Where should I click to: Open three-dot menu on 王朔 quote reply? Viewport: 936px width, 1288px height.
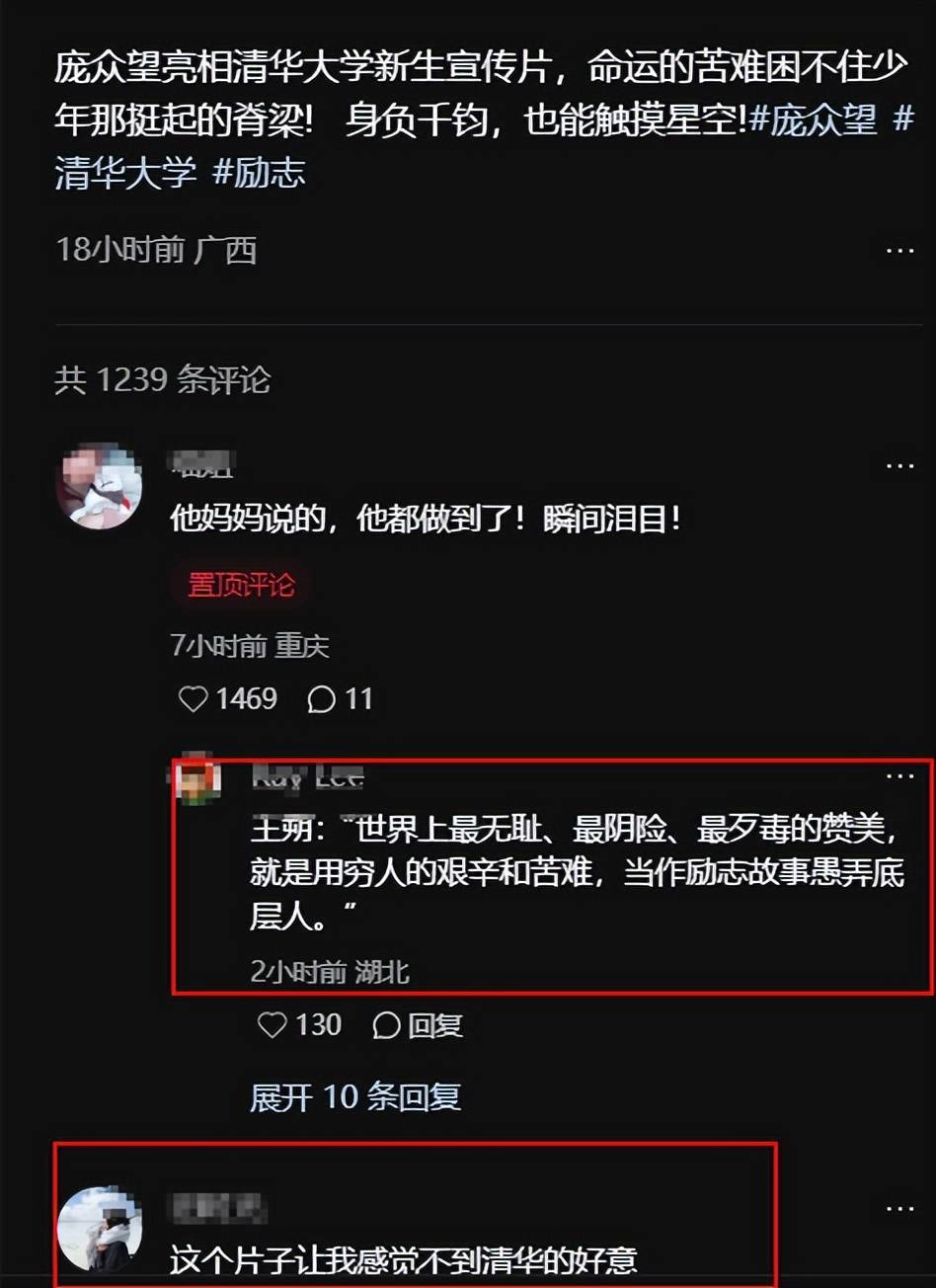point(899,777)
